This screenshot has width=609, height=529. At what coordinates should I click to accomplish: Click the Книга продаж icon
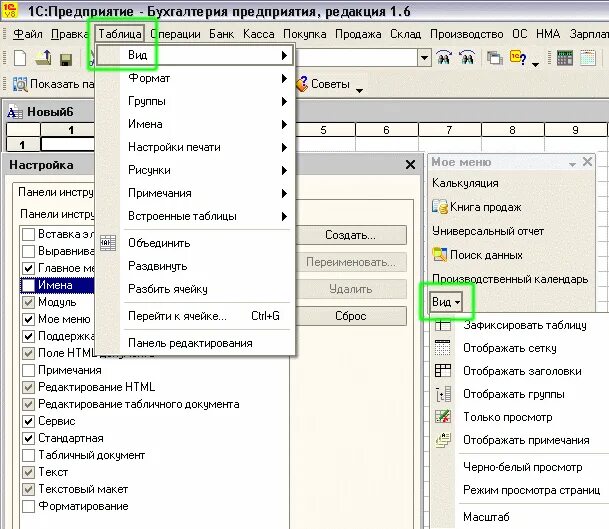(x=440, y=207)
